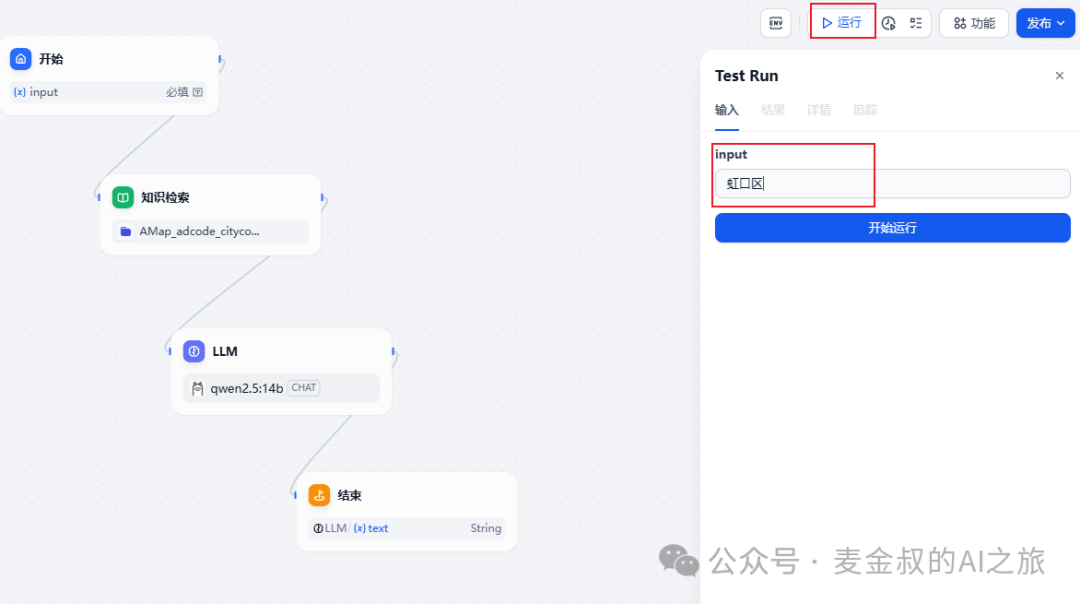Open the ENV environment variables icon

coord(775,23)
